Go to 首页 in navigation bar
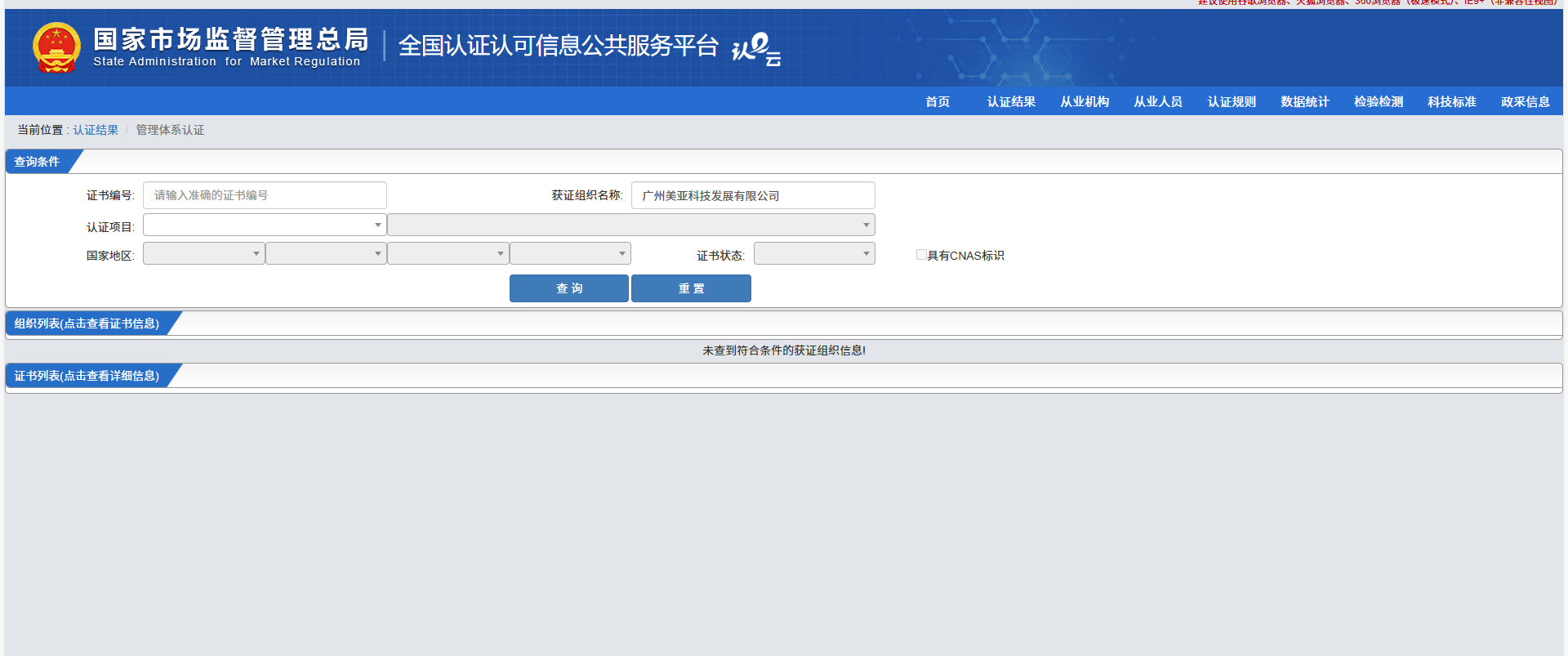Image resolution: width=1568 pixels, height=656 pixels. click(x=938, y=101)
